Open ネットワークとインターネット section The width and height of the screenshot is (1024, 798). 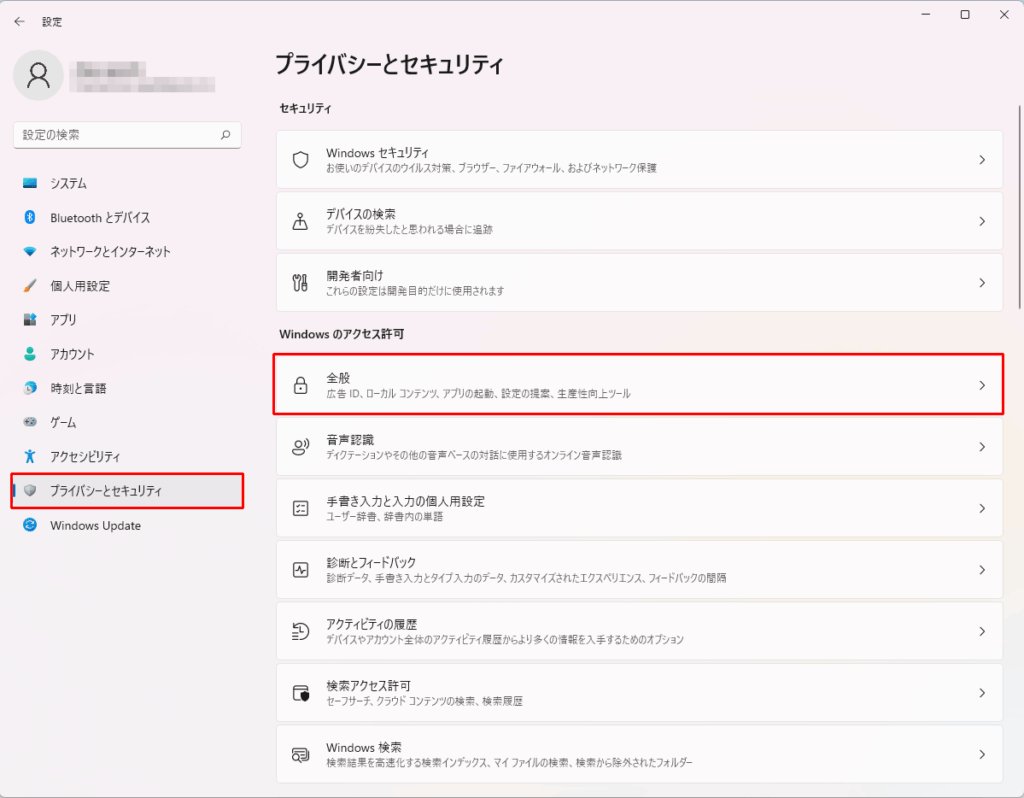click(x=127, y=251)
